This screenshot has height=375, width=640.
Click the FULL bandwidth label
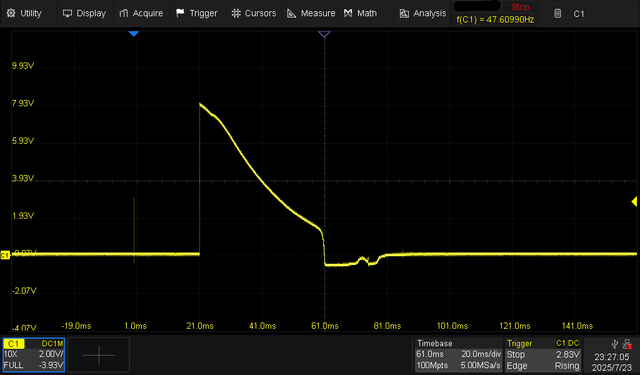[13, 365]
